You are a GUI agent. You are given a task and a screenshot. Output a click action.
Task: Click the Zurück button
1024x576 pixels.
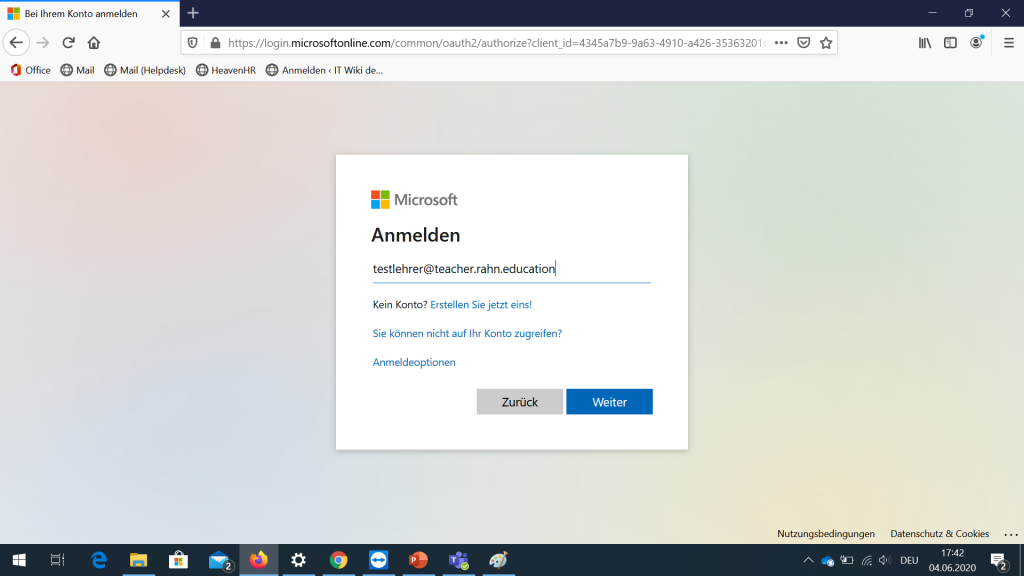(519, 402)
